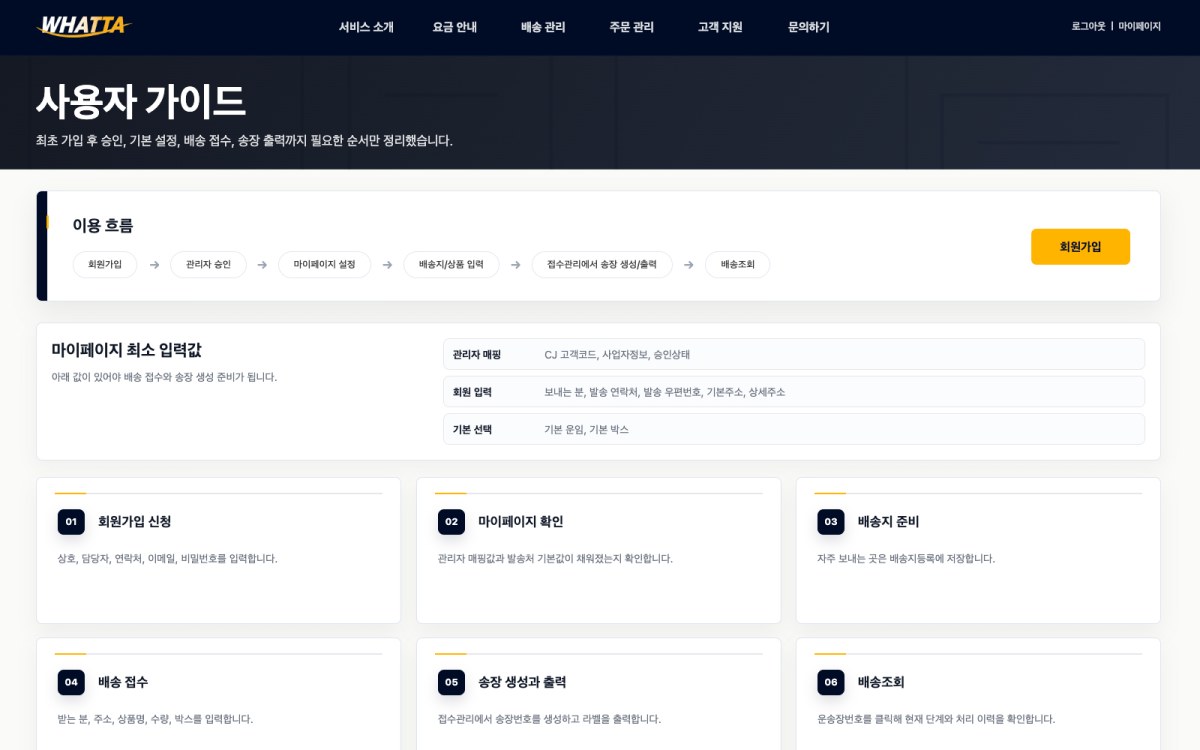Click the 배송지 준비 card title

pyautogui.click(x=888, y=521)
